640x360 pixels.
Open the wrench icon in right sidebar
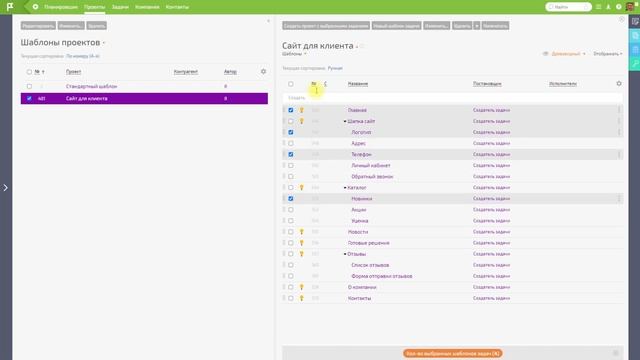point(635,63)
